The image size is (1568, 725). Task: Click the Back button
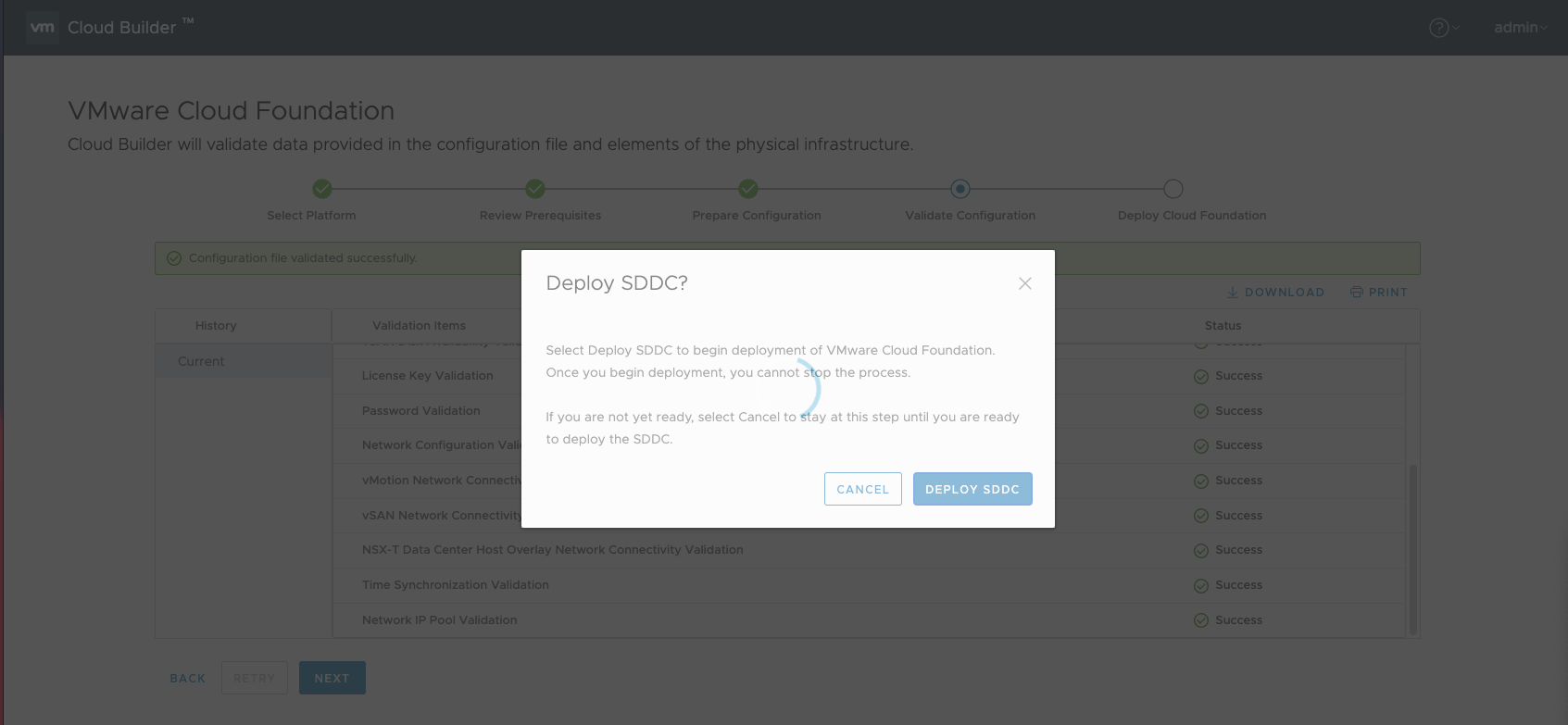tap(188, 679)
